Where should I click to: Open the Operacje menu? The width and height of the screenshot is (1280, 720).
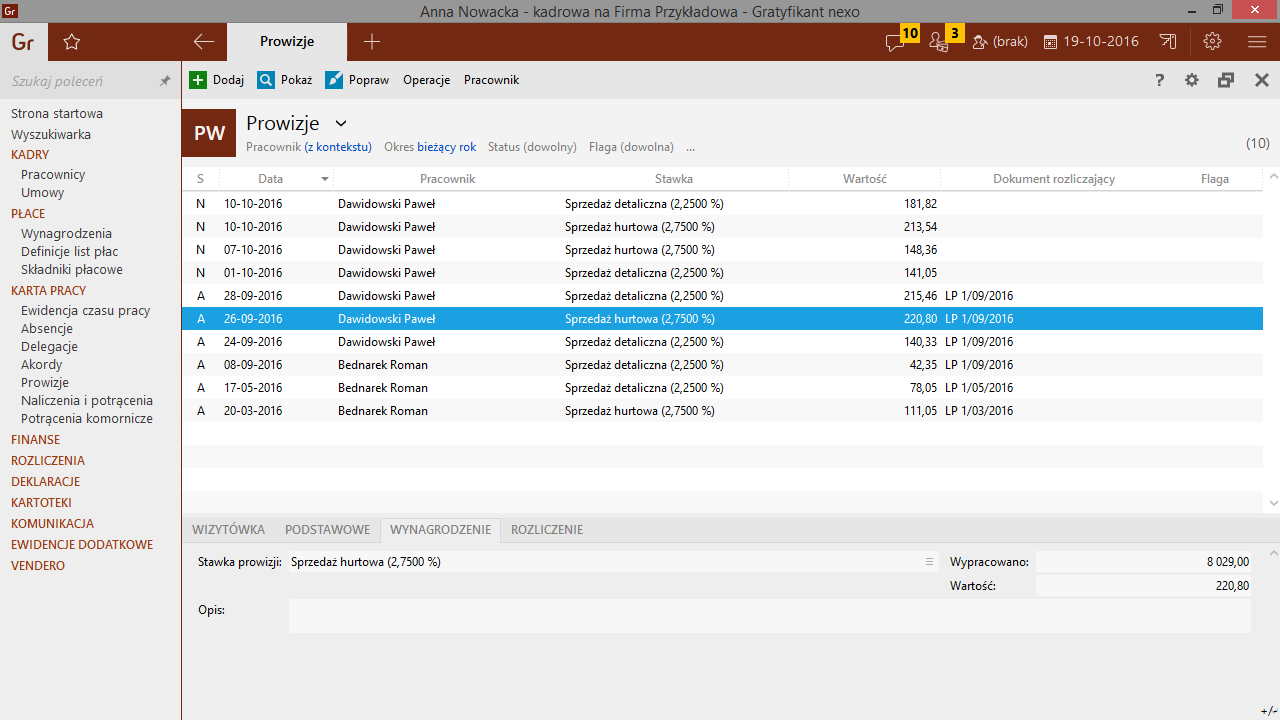(427, 80)
